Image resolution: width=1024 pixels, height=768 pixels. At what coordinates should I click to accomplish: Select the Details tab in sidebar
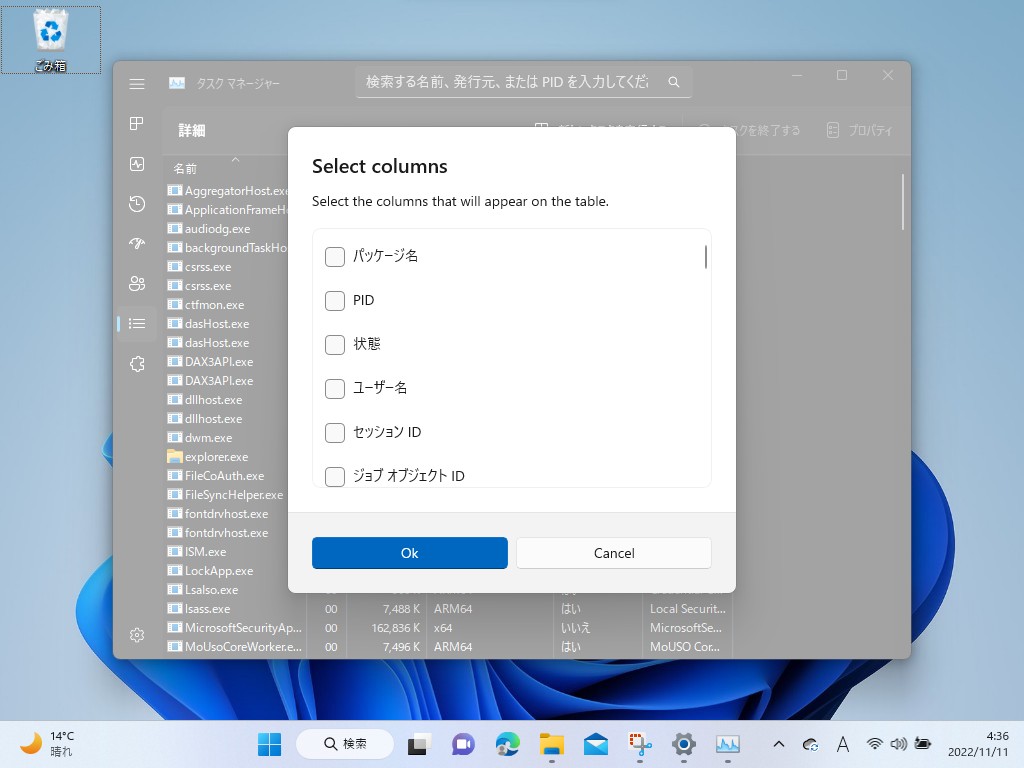[x=137, y=323]
